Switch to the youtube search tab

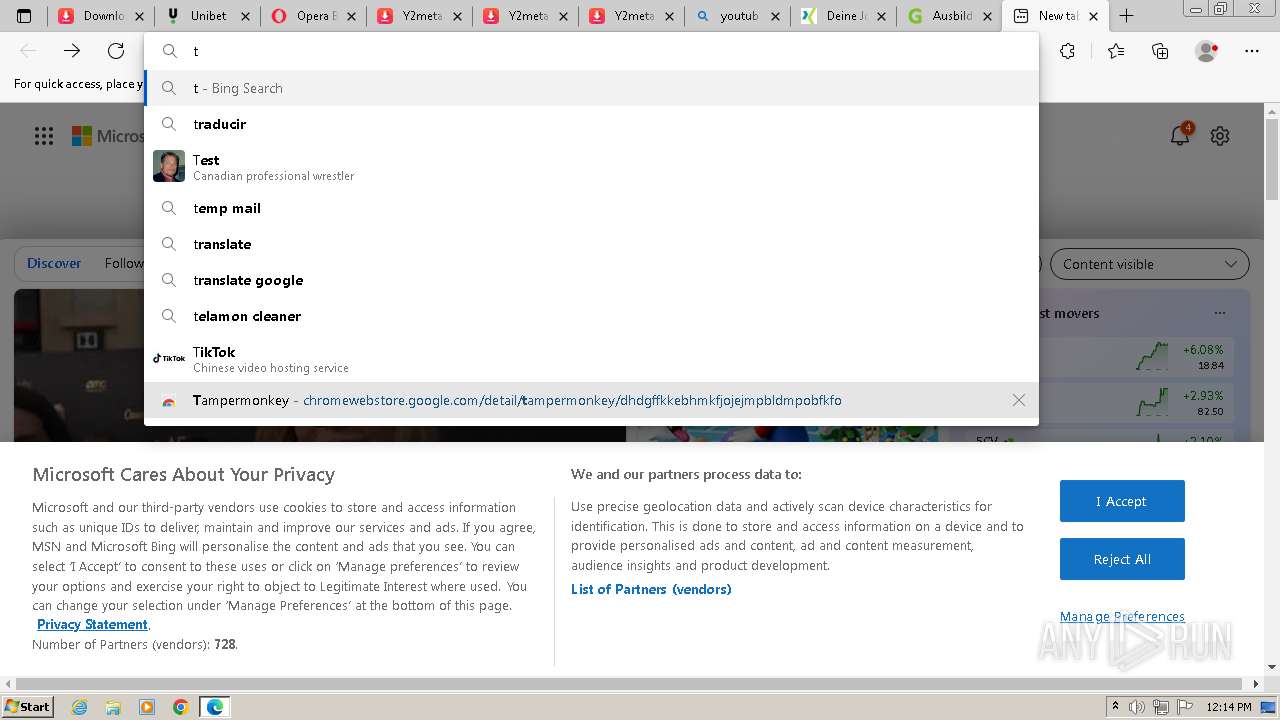737,16
